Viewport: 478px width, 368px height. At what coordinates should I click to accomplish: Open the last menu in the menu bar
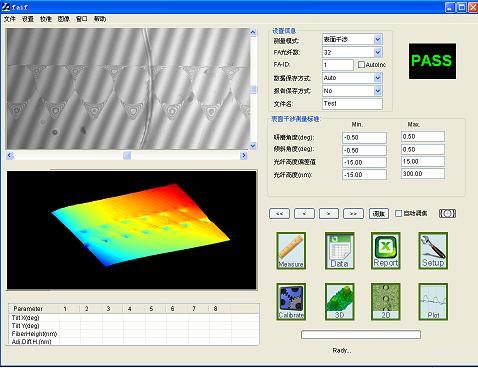(100, 19)
